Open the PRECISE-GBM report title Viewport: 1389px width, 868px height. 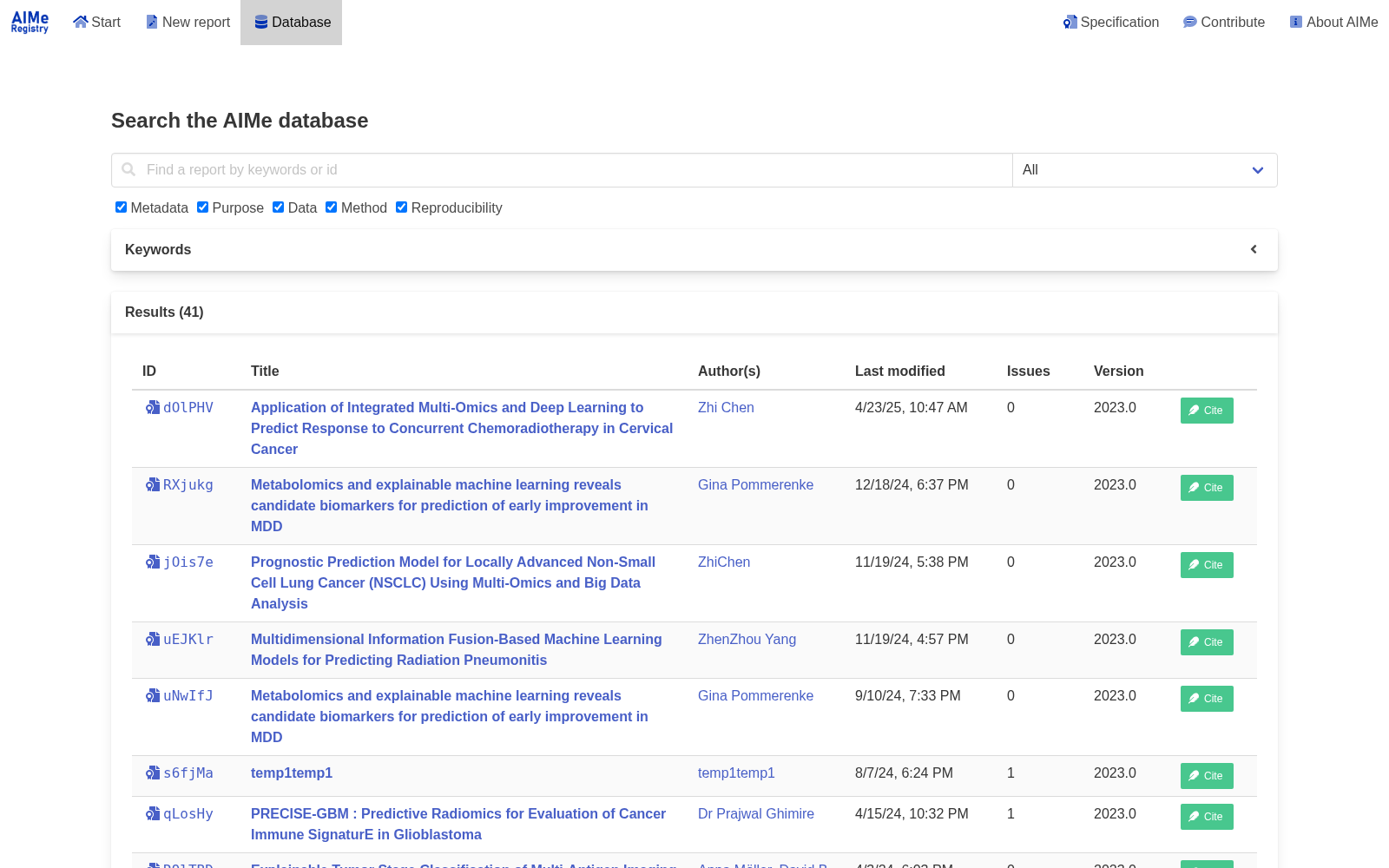tap(458, 824)
